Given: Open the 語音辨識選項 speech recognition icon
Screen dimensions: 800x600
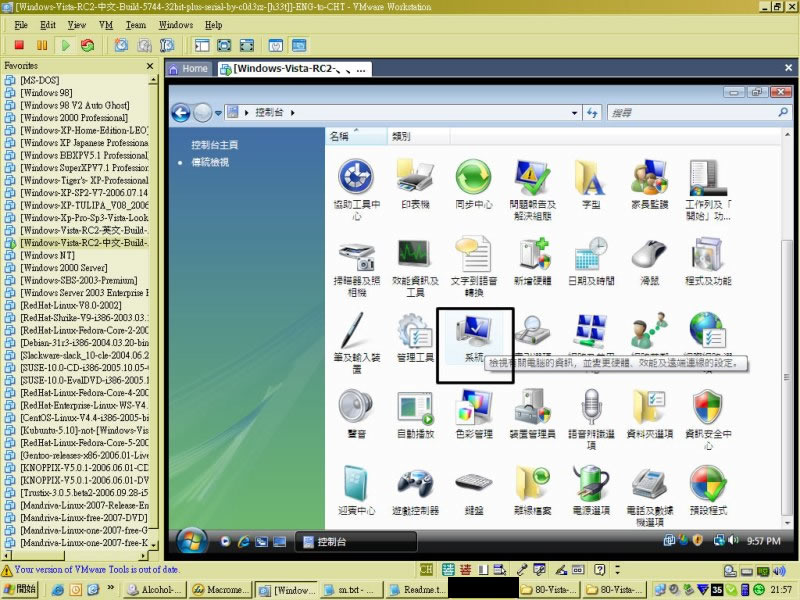Looking at the screenshot, I should tap(591, 419).
